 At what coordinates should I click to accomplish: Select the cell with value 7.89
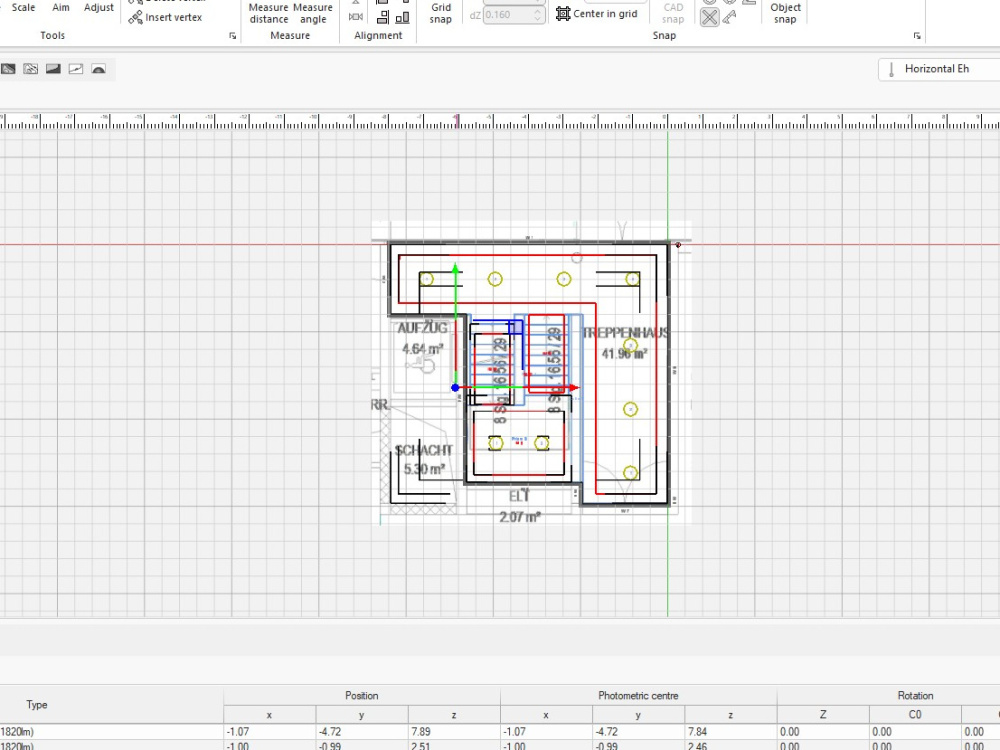point(453,732)
